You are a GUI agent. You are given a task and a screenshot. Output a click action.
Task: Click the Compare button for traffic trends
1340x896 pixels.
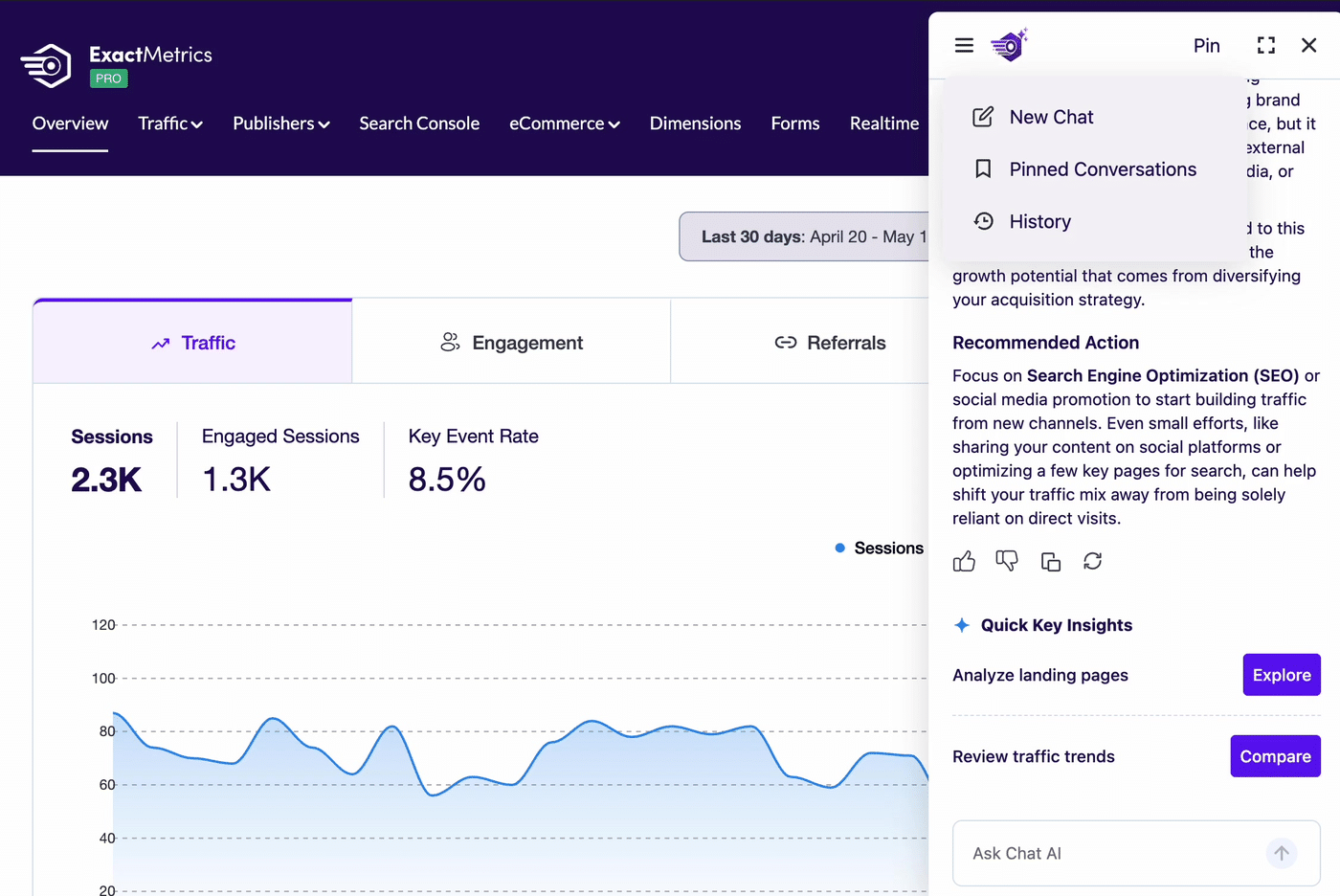(x=1275, y=756)
